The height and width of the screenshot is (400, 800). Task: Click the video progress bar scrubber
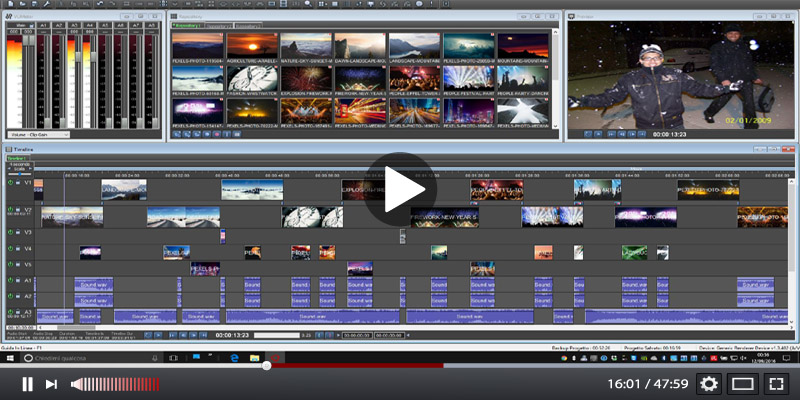(267, 366)
